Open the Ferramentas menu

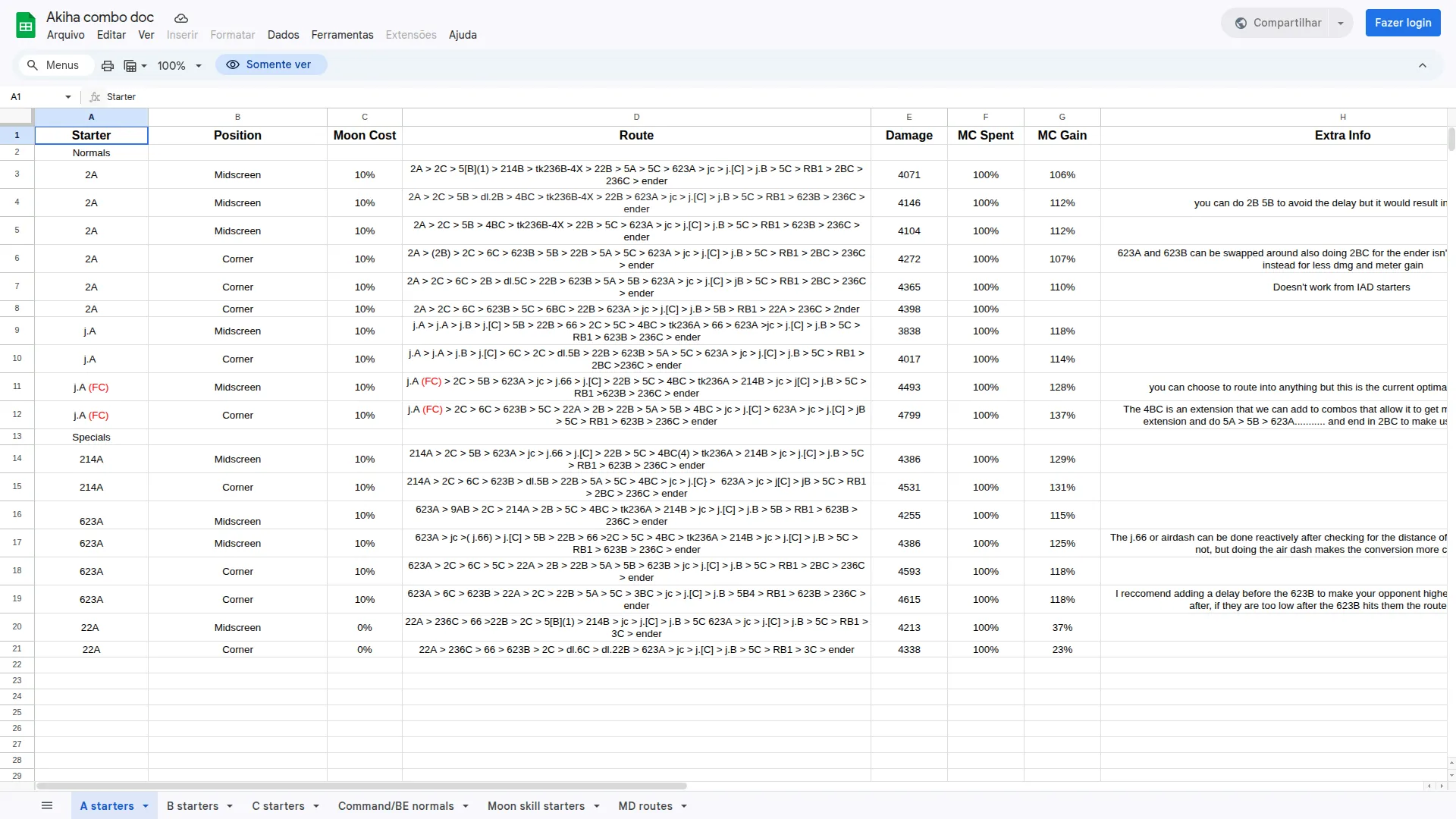click(x=342, y=35)
